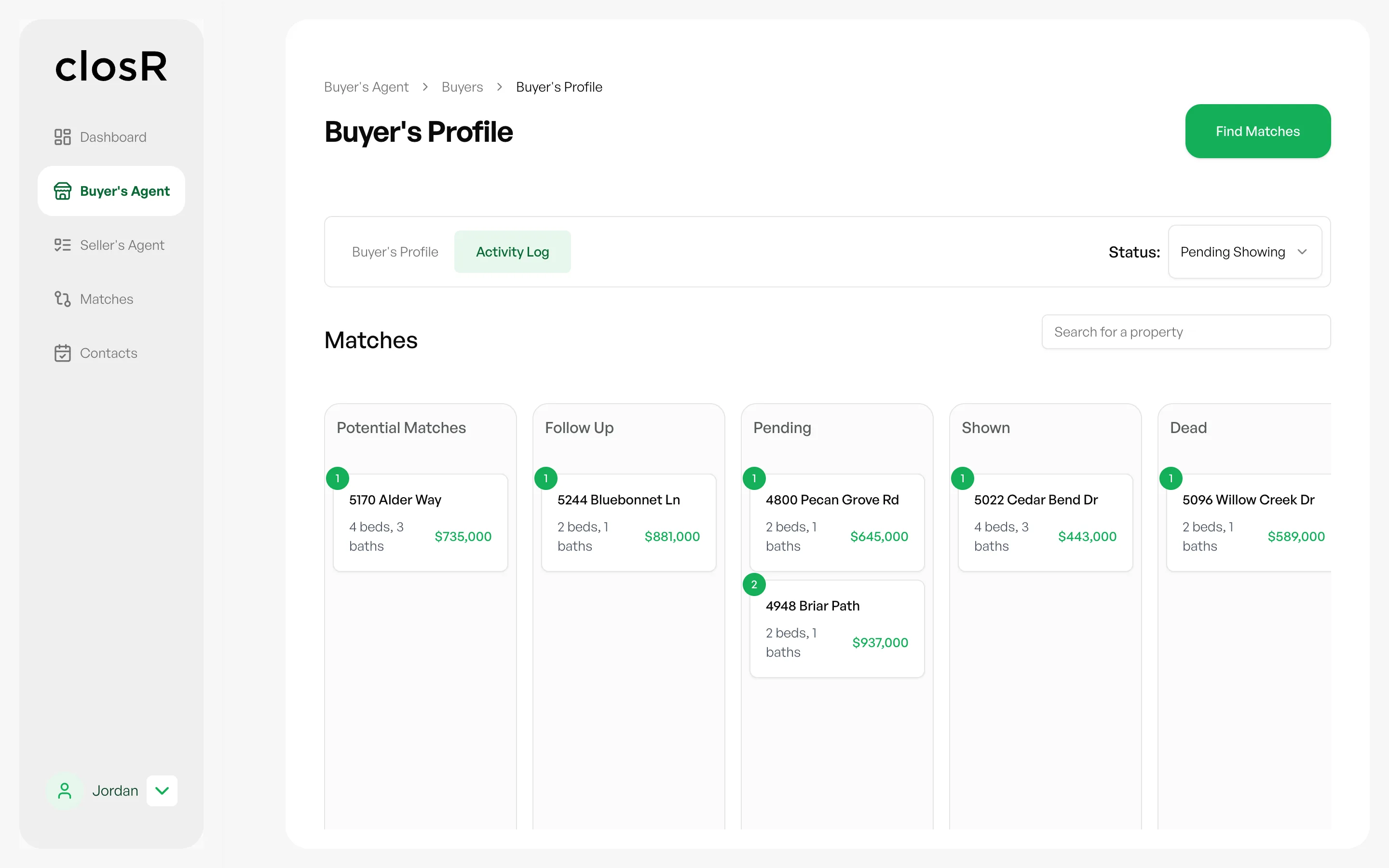Click the Contacts calendar icon

(63, 353)
